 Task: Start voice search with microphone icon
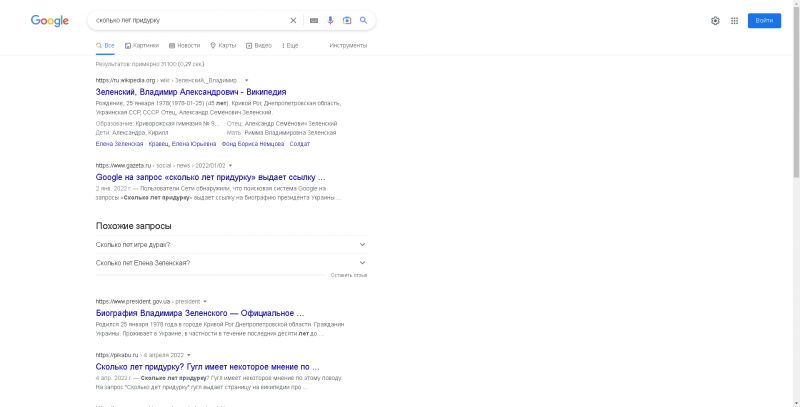pyautogui.click(x=330, y=20)
